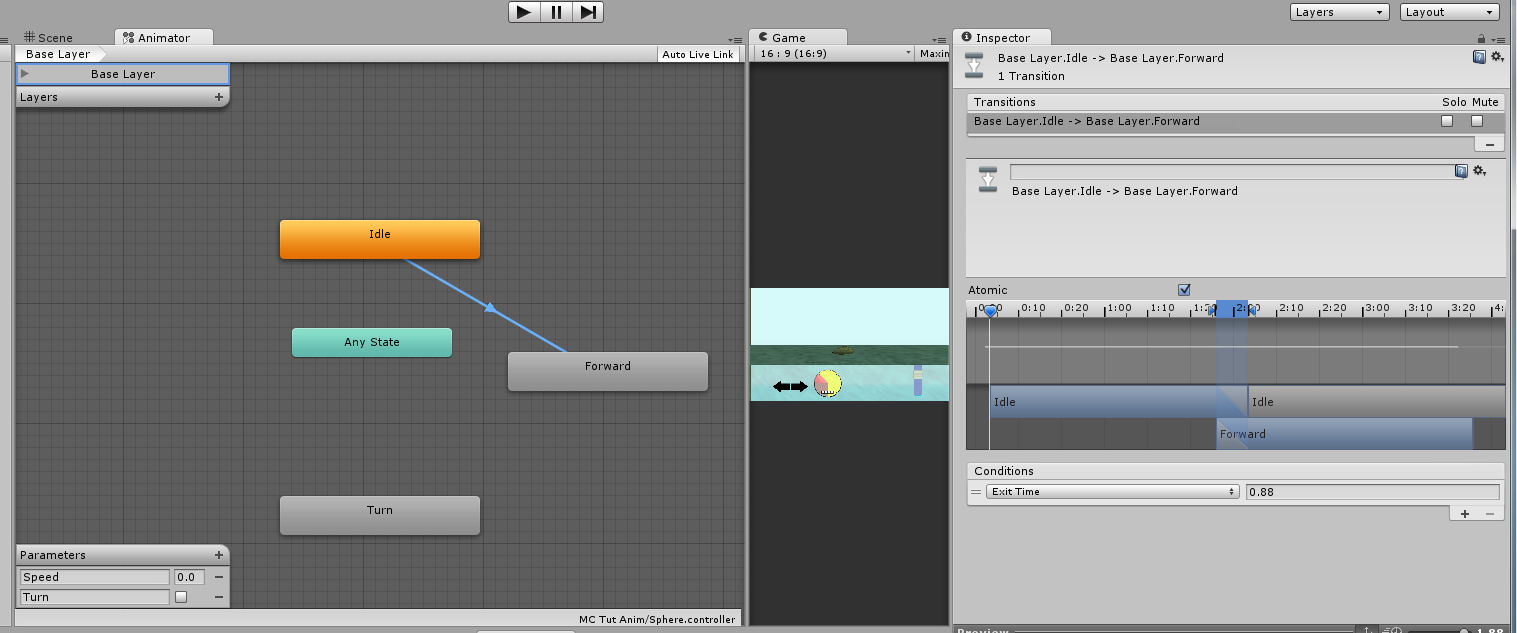
Task: Click the Play button in top toolbar
Action: [x=524, y=12]
